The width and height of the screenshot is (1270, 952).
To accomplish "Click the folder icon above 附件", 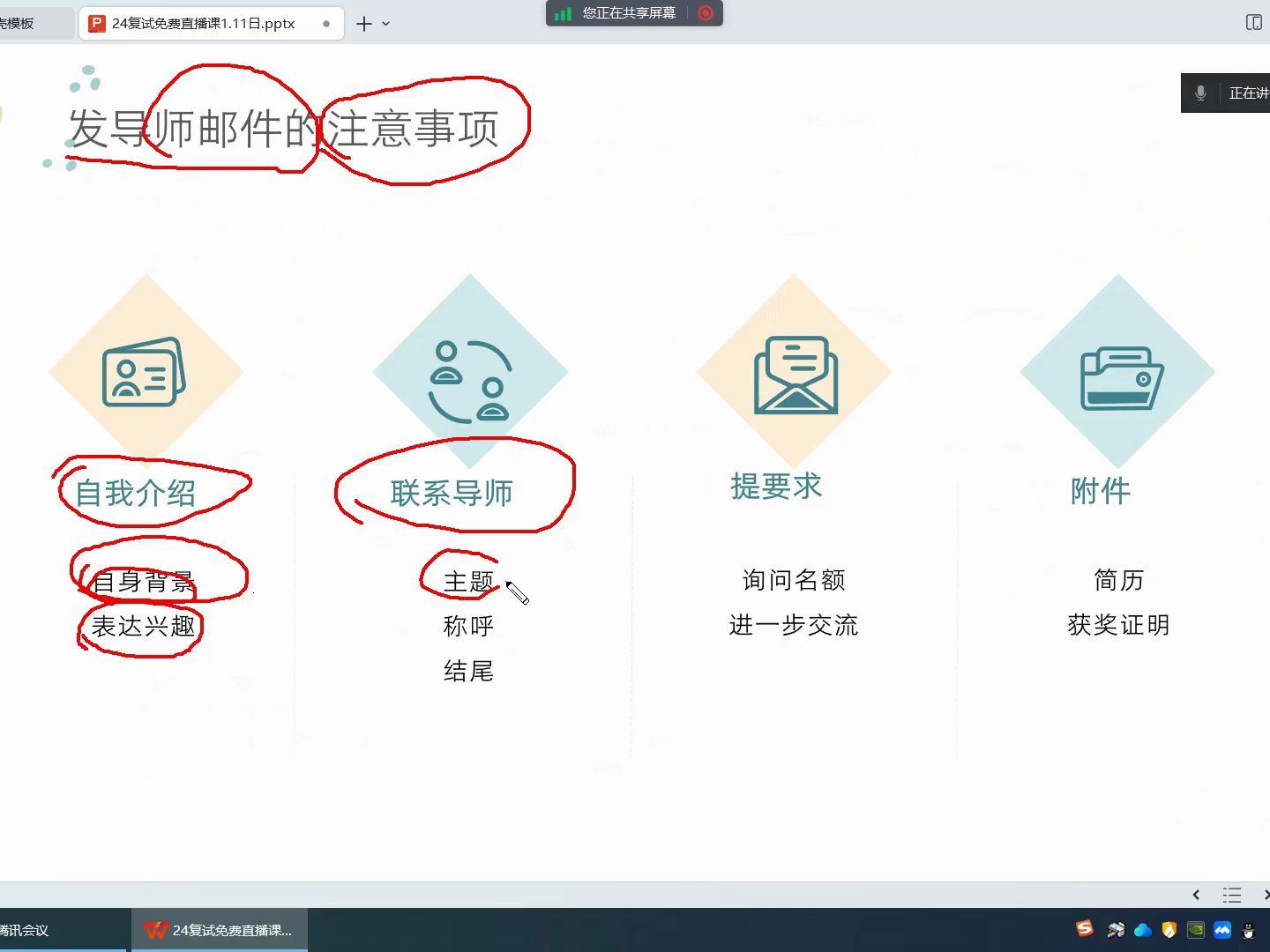I will (x=1122, y=378).
